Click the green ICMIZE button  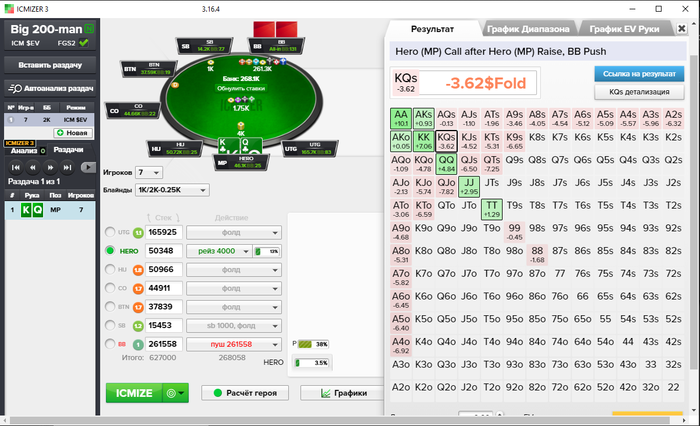click(134, 393)
